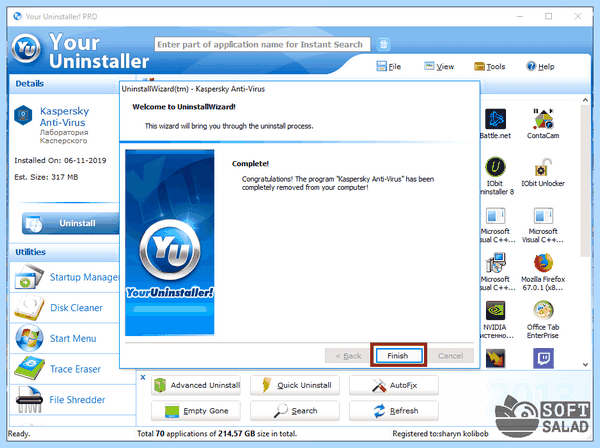Open the File menu
This screenshot has width=600, height=448.
pyautogui.click(x=388, y=67)
